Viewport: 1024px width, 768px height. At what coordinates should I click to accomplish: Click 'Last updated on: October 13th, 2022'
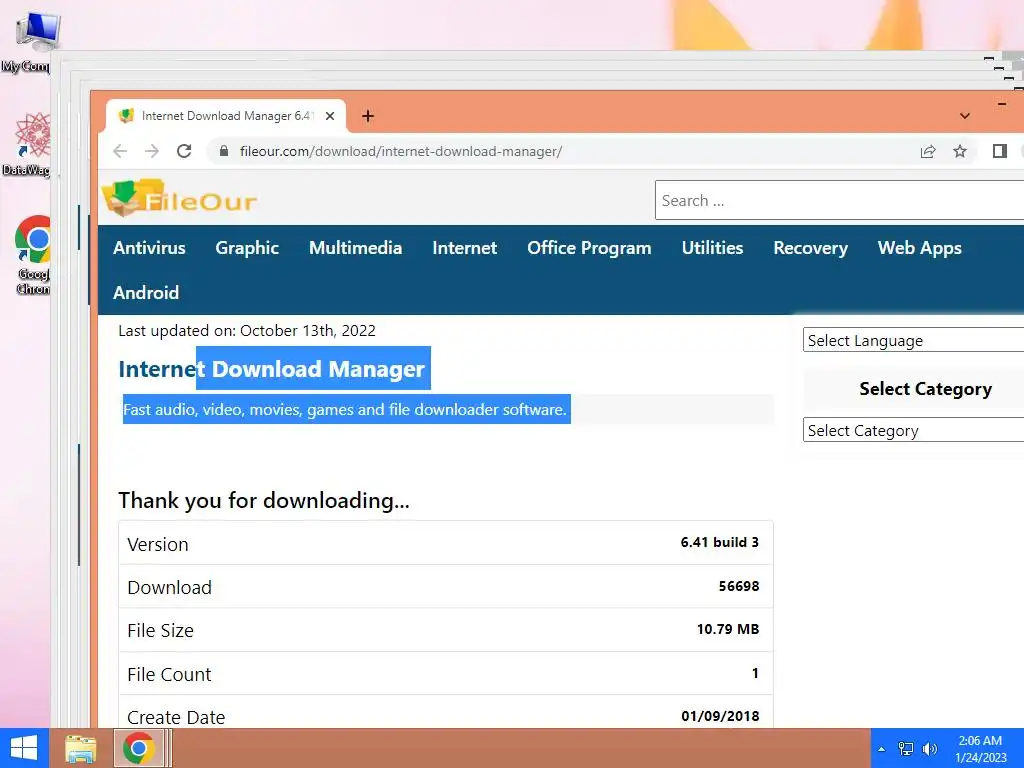(247, 330)
